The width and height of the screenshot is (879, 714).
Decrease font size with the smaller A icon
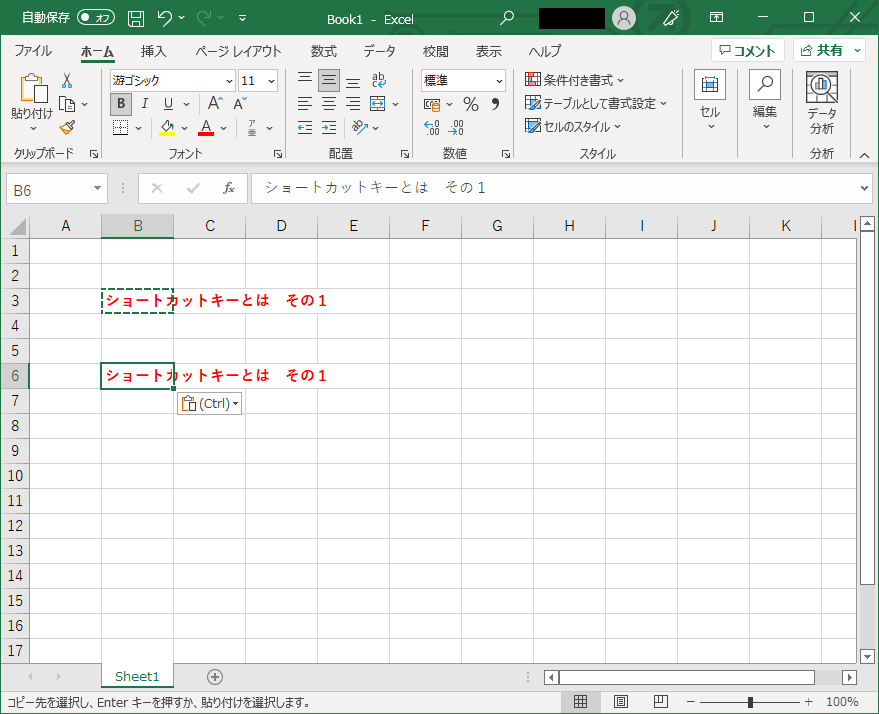pos(240,103)
